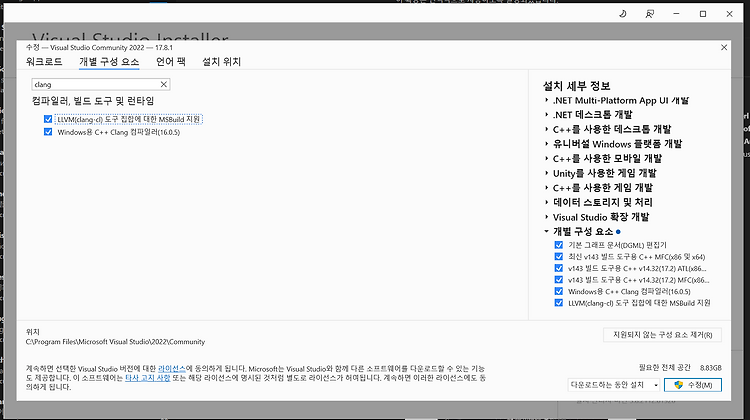Toggle v143 C++ v14.32(17.2) ATL checkbox
Viewport: 750px width, 420px height.
click(x=559, y=268)
